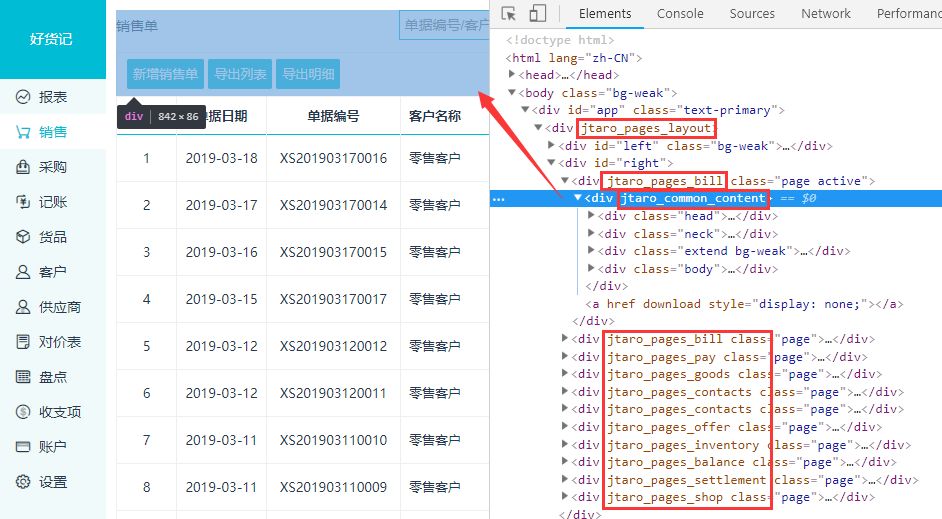Switch to the Network tab
Viewport: 942px width, 519px height.
click(x=826, y=13)
